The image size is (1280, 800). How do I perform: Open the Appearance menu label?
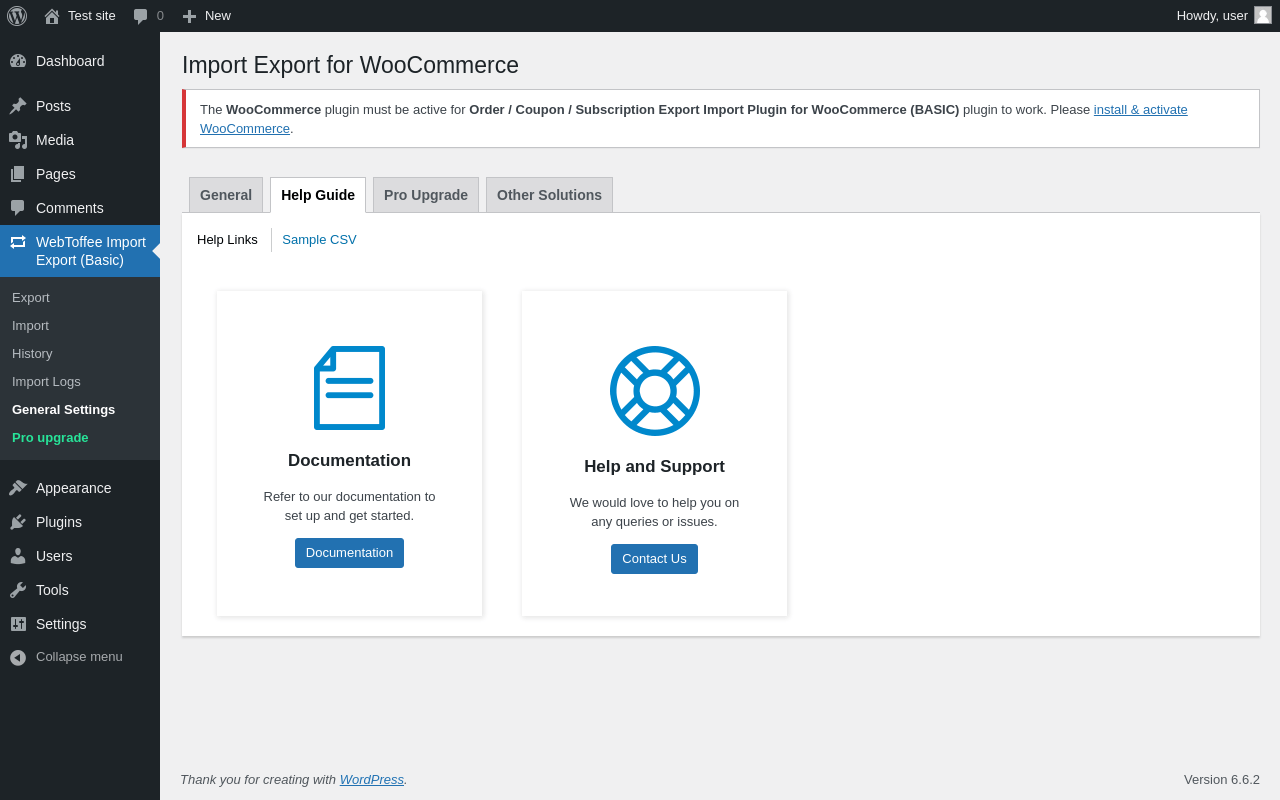[x=74, y=488]
